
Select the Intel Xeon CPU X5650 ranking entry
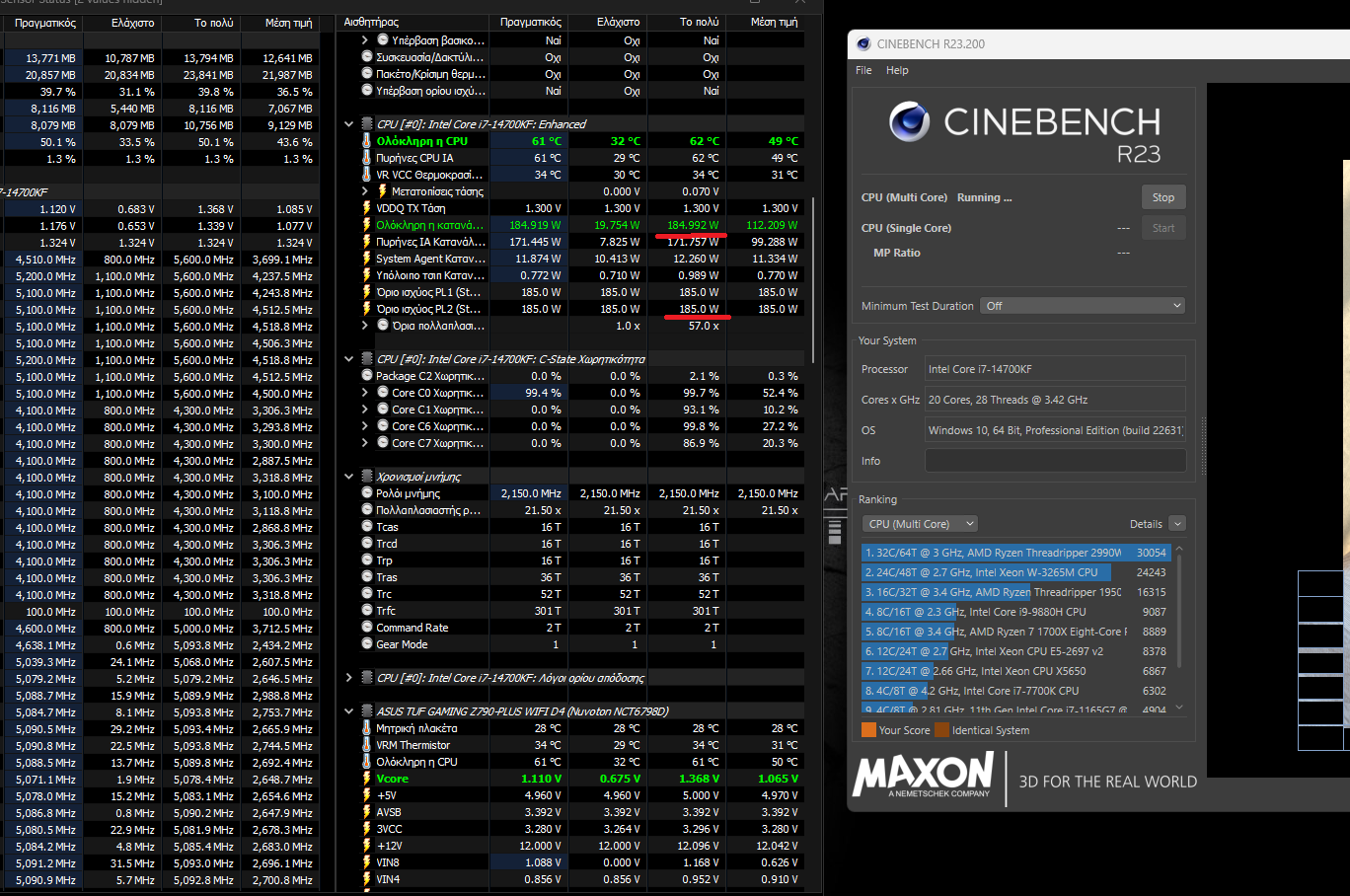[1017, 671]
